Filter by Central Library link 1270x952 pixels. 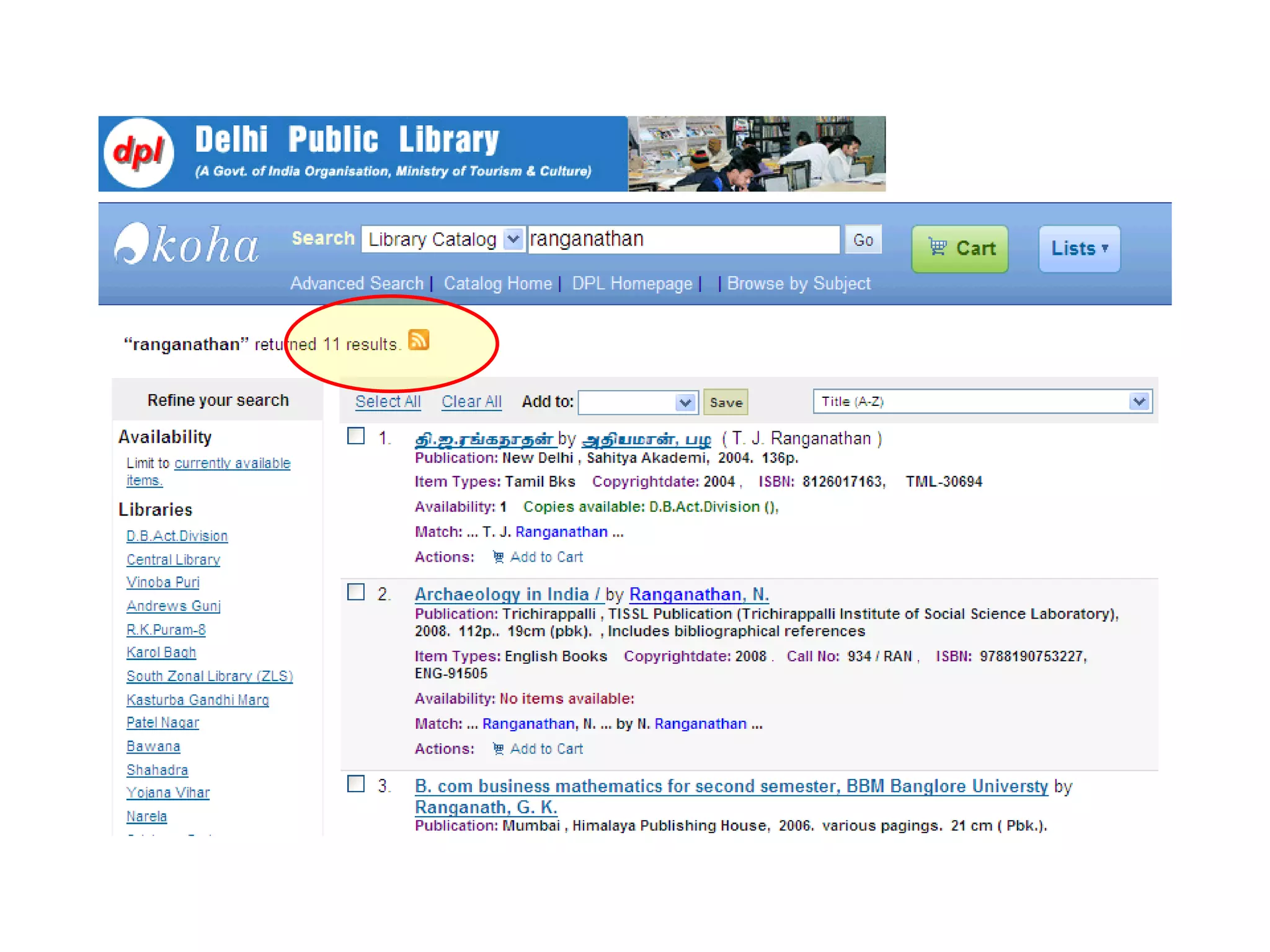tap(173, 560)
